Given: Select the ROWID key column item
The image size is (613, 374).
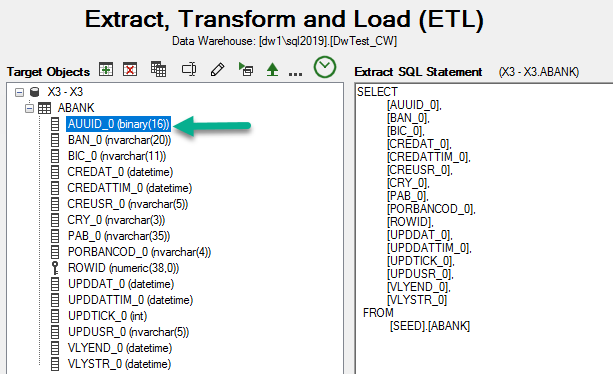Looking at the screenshot, I should [x=124, y=268].
